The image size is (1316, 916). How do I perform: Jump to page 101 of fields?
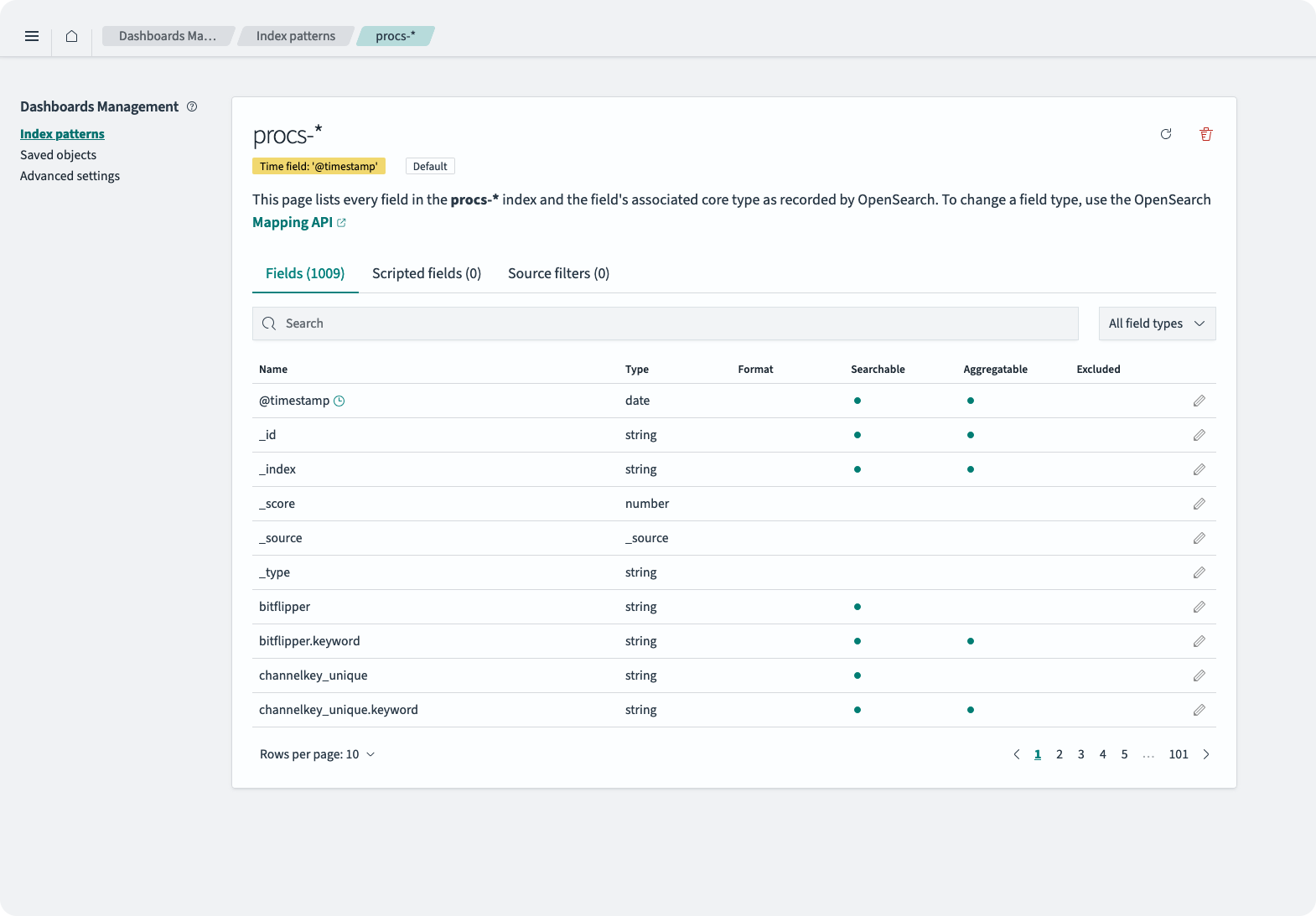tap(1178, 754)
